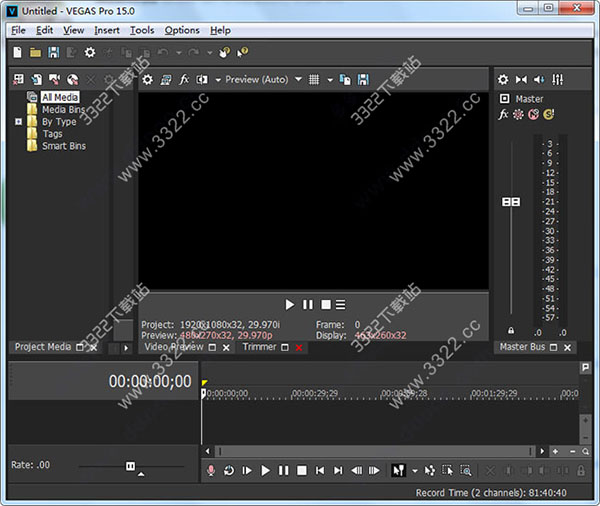Screen dimensions: 600x506
Task: Click the Video FX icon in preview toolbar
Action: (x=184, y=79)
